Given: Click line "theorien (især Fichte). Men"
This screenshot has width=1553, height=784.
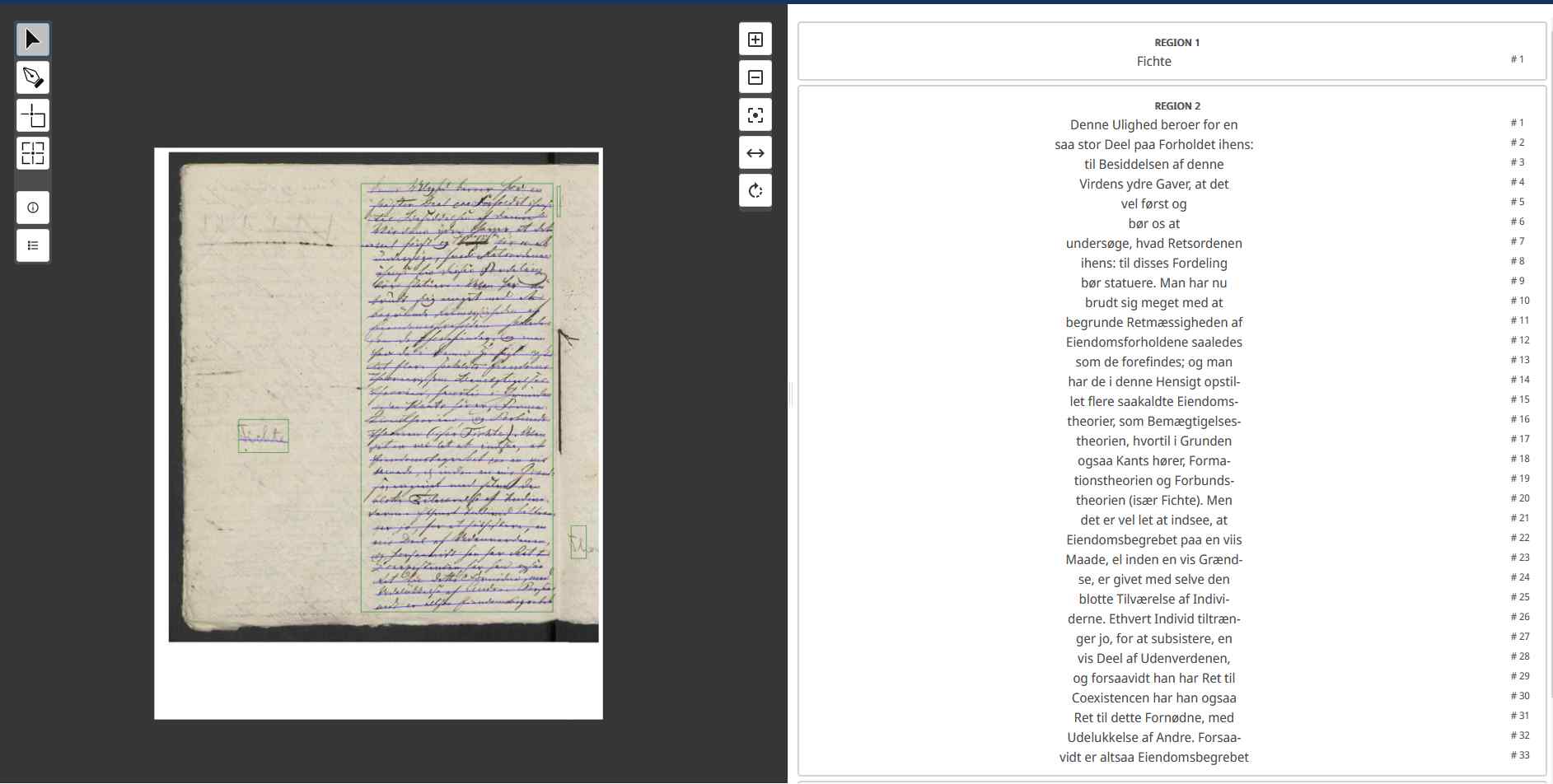Looking at the screenshot, I should tap(1153, 501).
